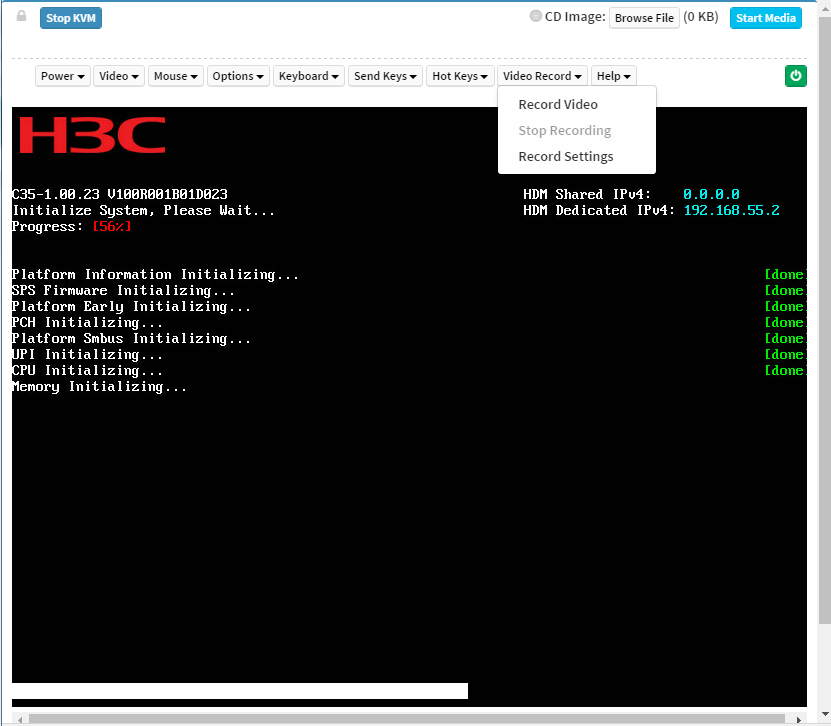Click the Start Media button
This screenshot has width=831, height=726.
[x=766, y=18]
